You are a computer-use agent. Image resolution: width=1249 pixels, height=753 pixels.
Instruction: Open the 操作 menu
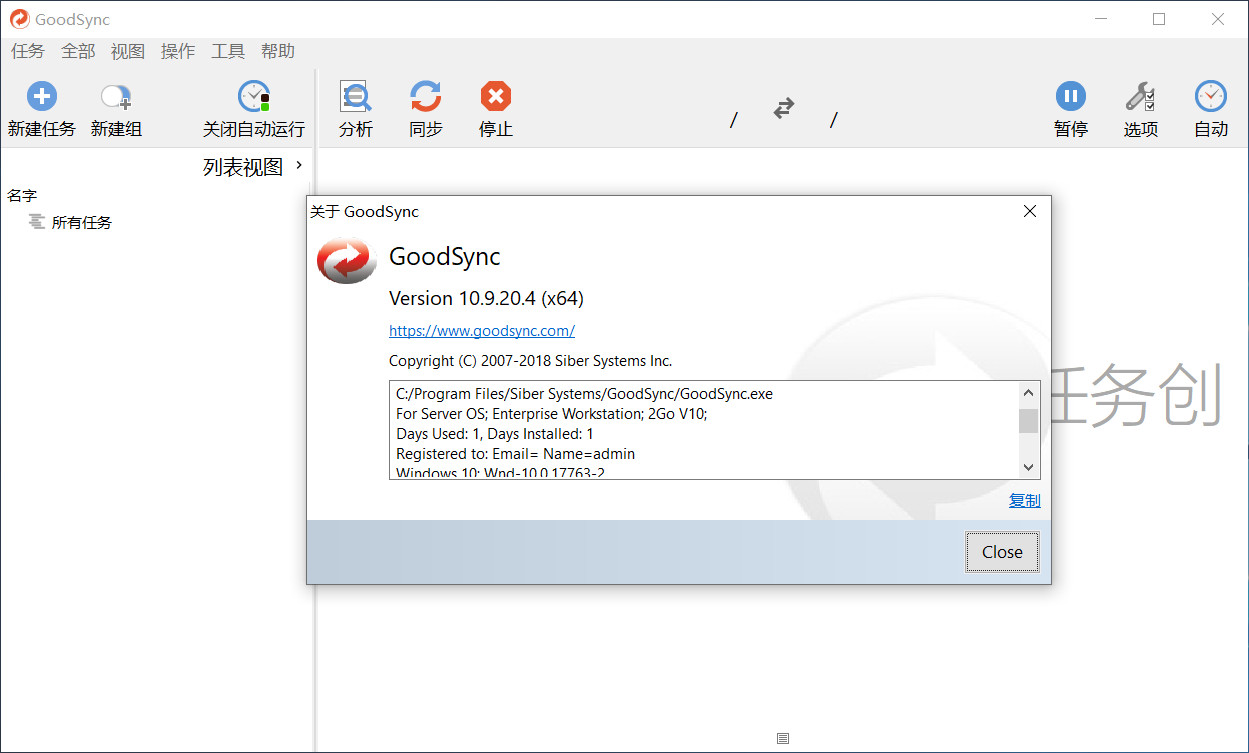178,51
